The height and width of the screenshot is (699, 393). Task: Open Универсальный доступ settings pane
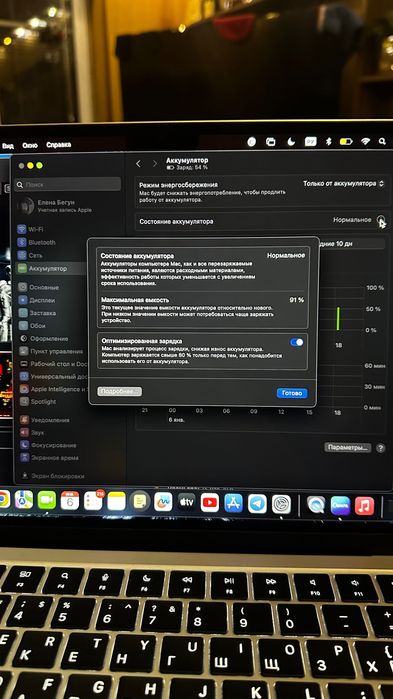[52, 377]
